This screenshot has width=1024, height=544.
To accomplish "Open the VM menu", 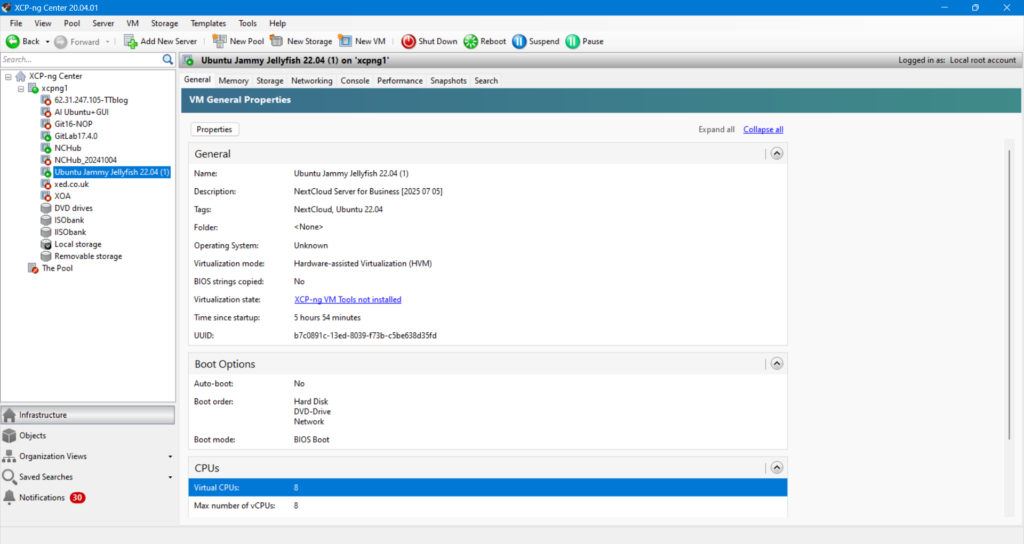I will [133, 24].
